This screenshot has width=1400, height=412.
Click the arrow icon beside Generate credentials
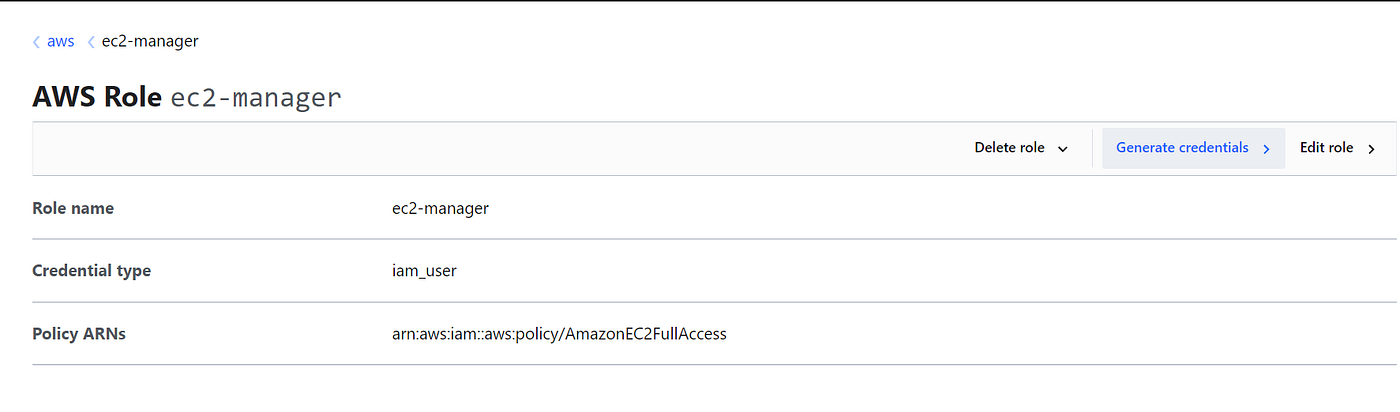point(1266,149)
